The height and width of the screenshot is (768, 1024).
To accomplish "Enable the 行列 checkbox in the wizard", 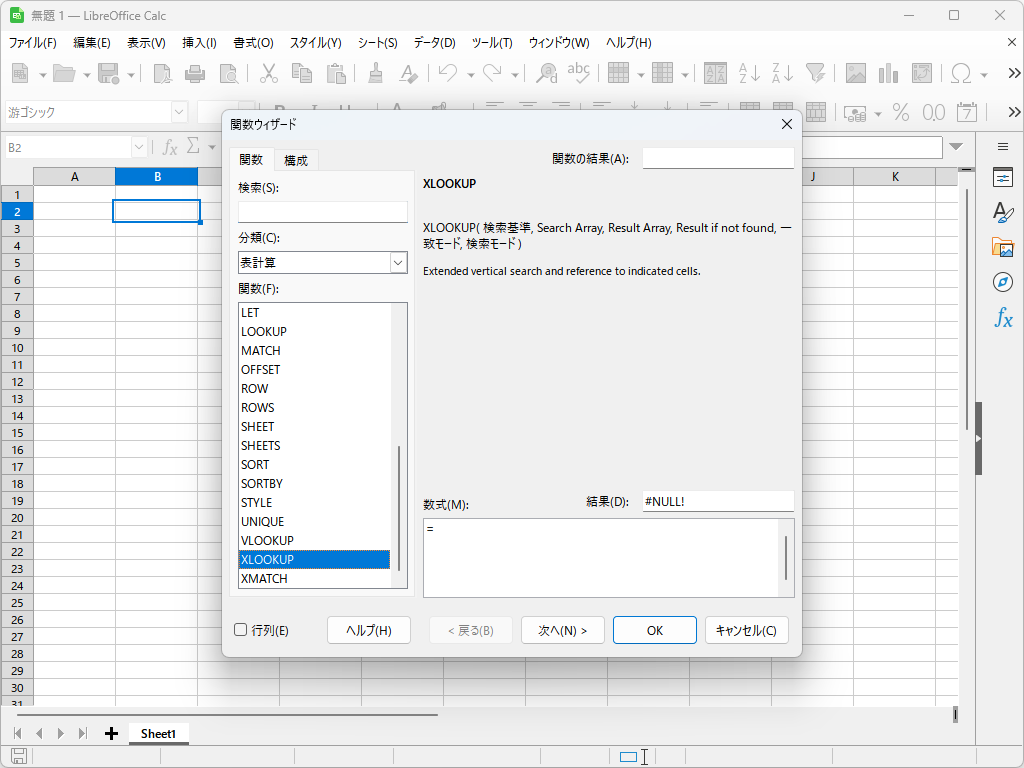I will pyautogui.click(x=240, y=630).
